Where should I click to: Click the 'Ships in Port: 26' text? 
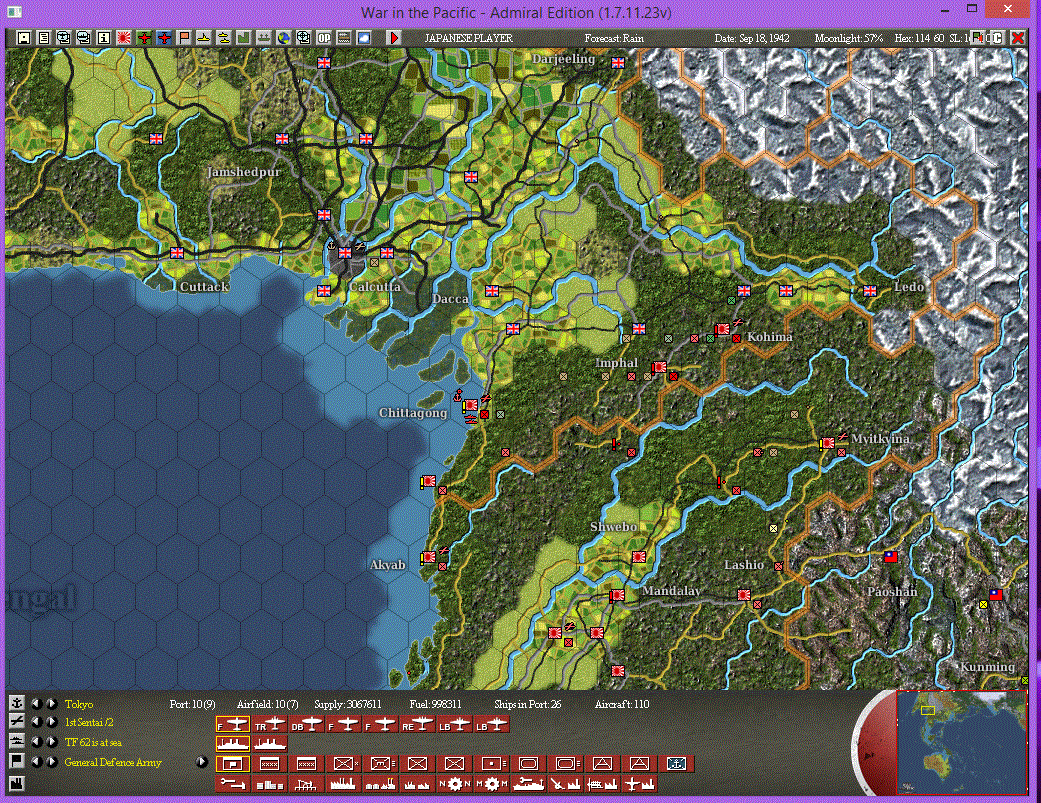[x=527, y=704]
